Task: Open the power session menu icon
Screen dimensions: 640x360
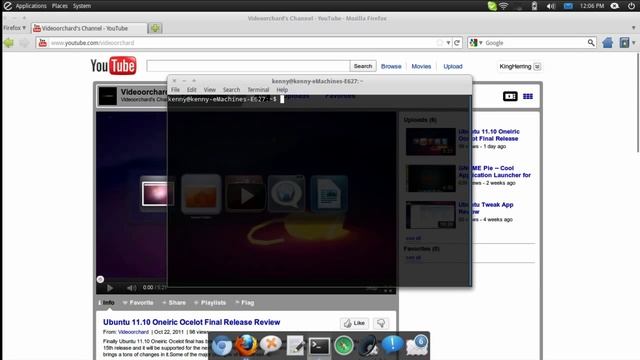Action: point(631,6)
